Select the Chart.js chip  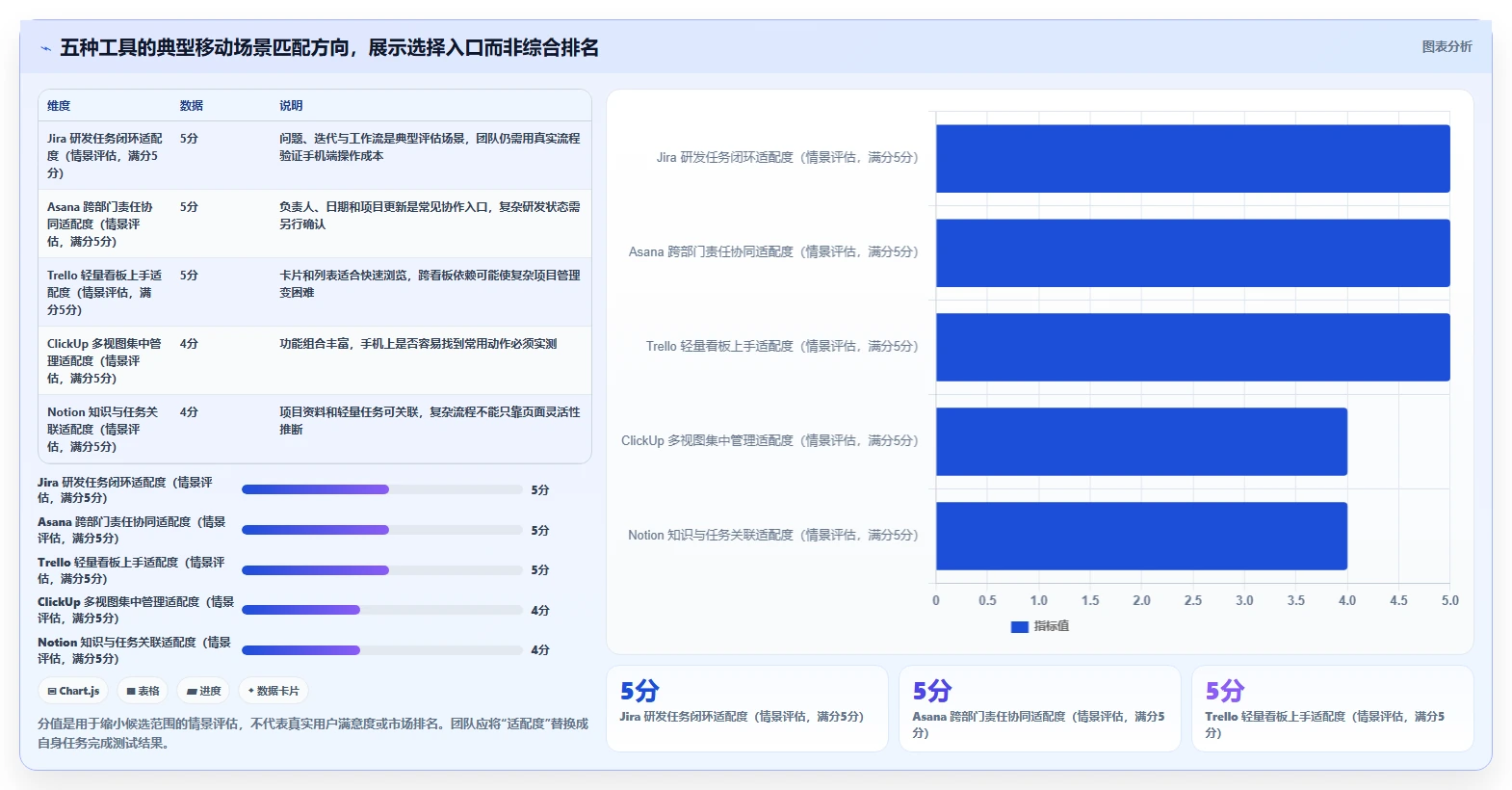tap(73, 691)
